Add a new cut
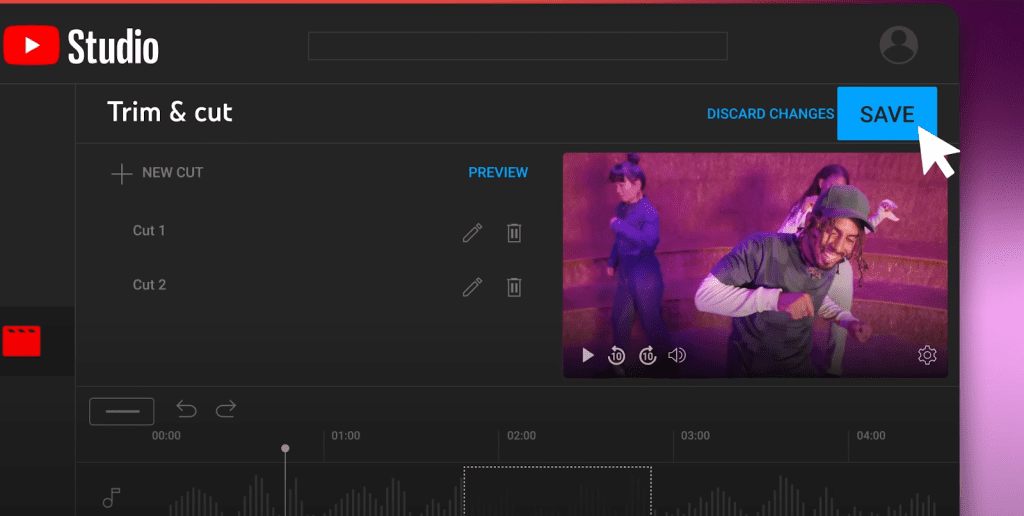Viewport: 1024px width, 516px height. click(x=157, y=173)
